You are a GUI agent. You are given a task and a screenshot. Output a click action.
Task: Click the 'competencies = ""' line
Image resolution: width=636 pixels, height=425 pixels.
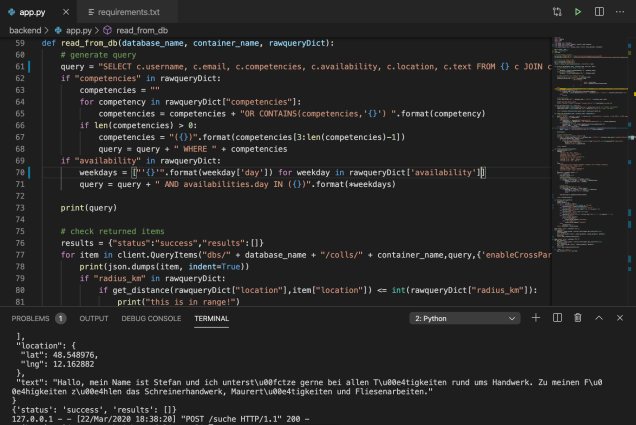120,90
